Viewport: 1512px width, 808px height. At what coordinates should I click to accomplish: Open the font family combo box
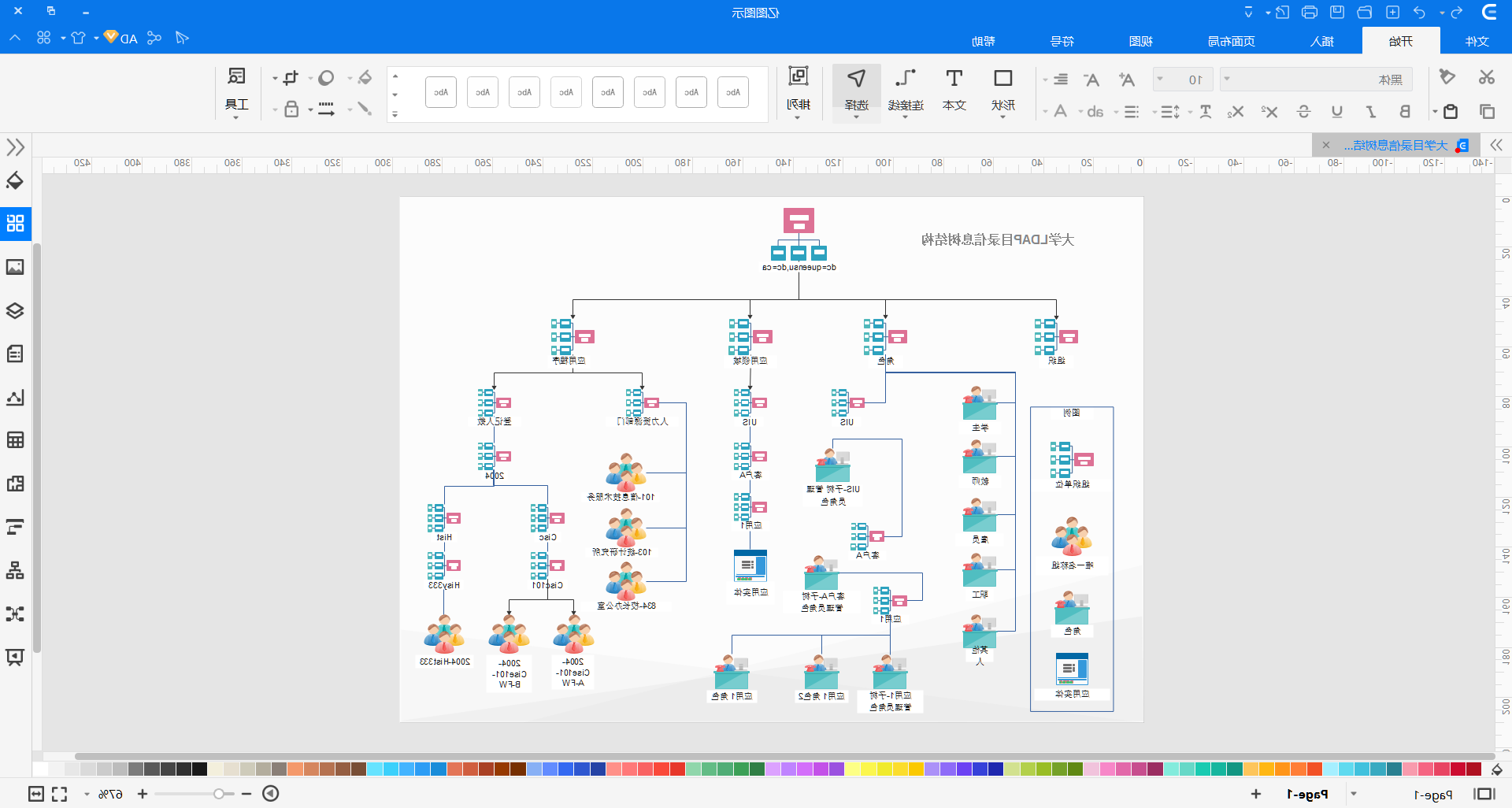[x=1317, y=80]
